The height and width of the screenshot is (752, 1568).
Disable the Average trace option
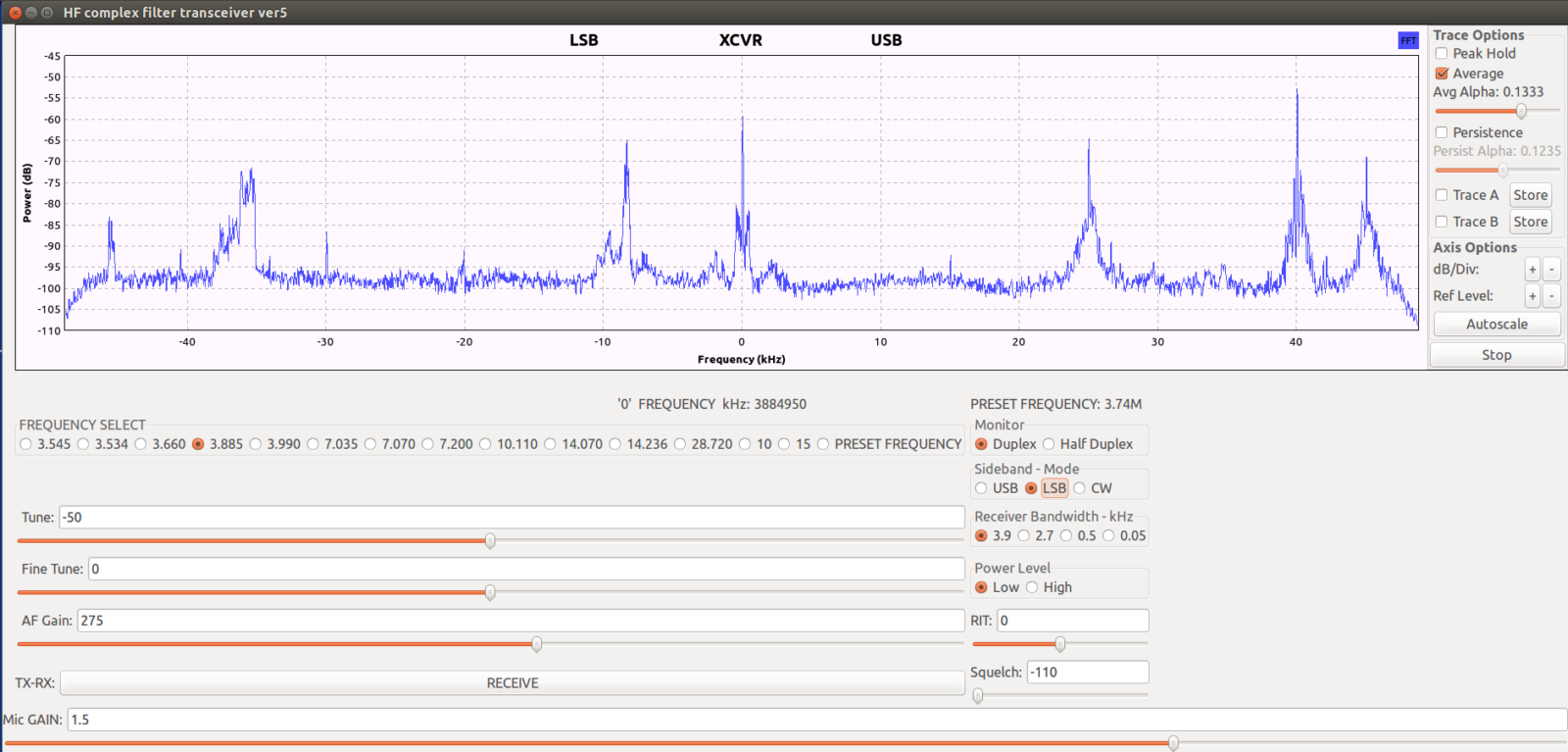(x=1442, y=74)
